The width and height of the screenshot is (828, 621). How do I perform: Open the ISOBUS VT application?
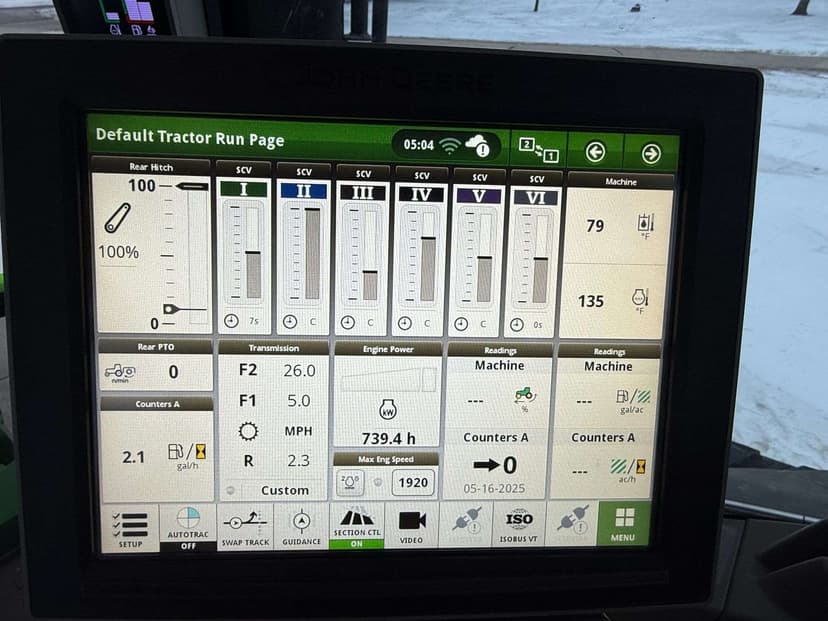(x=519, y=525)
